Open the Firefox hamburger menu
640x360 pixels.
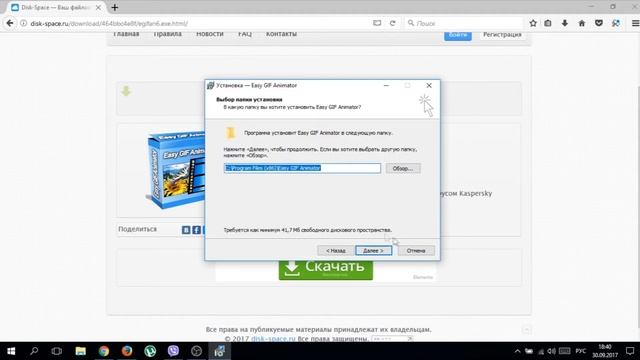tap(635, 23)
